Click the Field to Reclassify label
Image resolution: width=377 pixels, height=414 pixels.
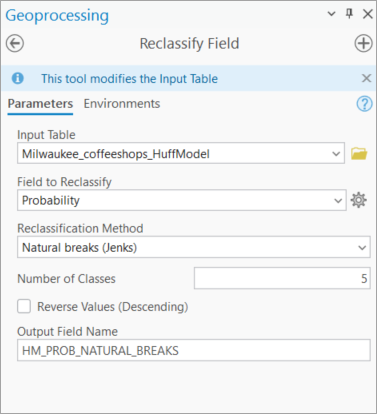[x=64, y=182]
